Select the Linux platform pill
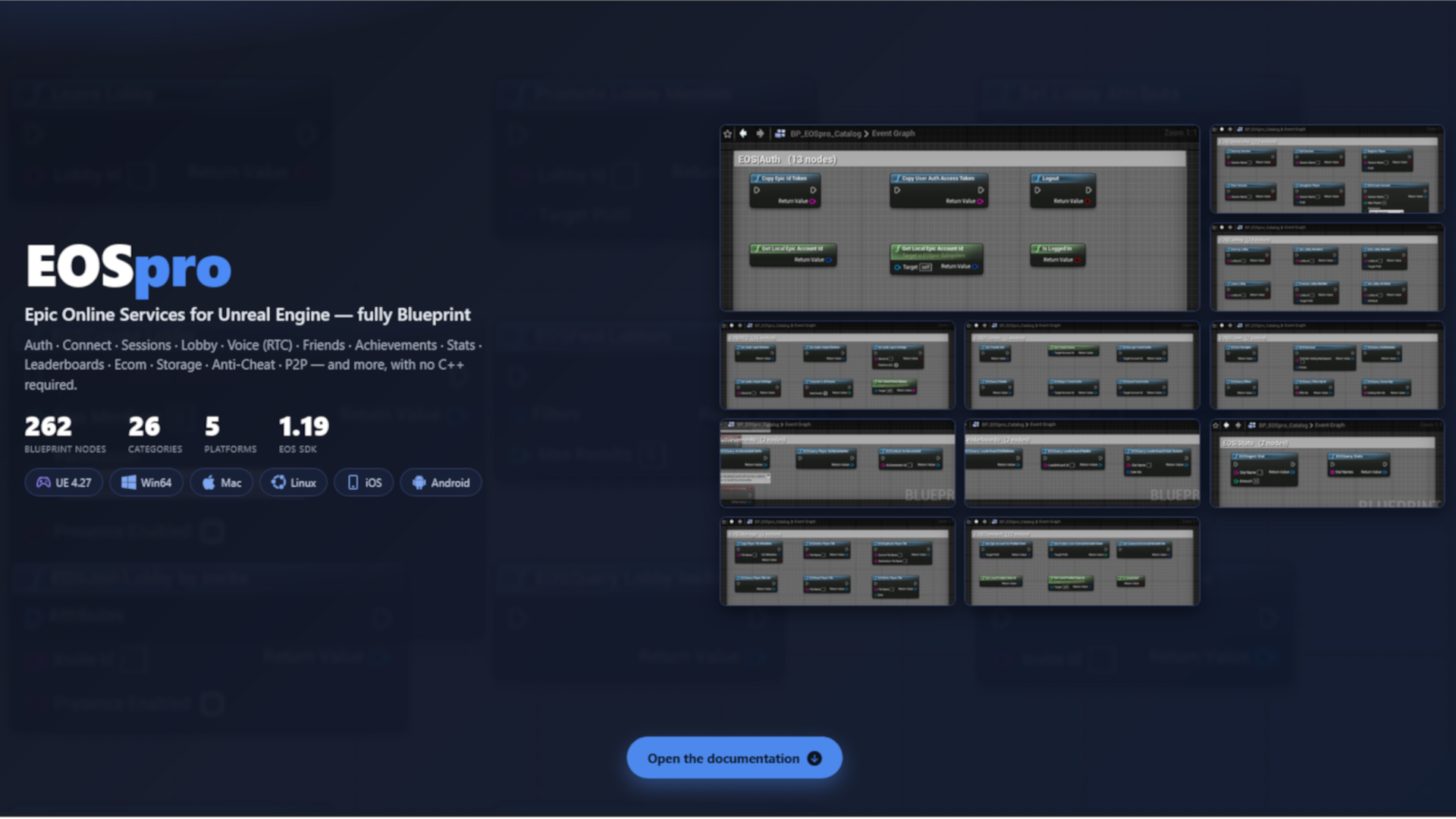The width and height of the screenshot is (1456, 819). point(293,482)
